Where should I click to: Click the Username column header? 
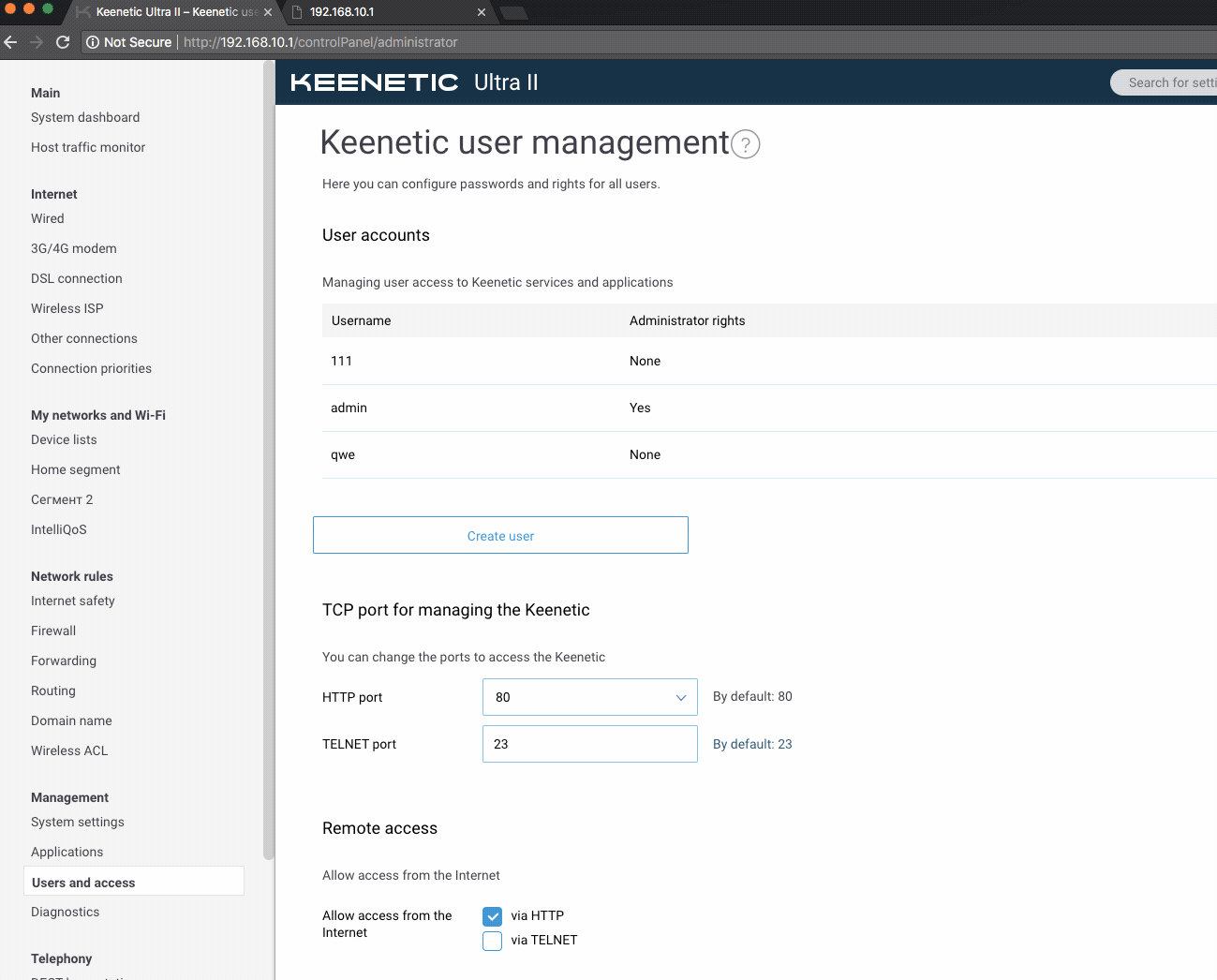361,320
